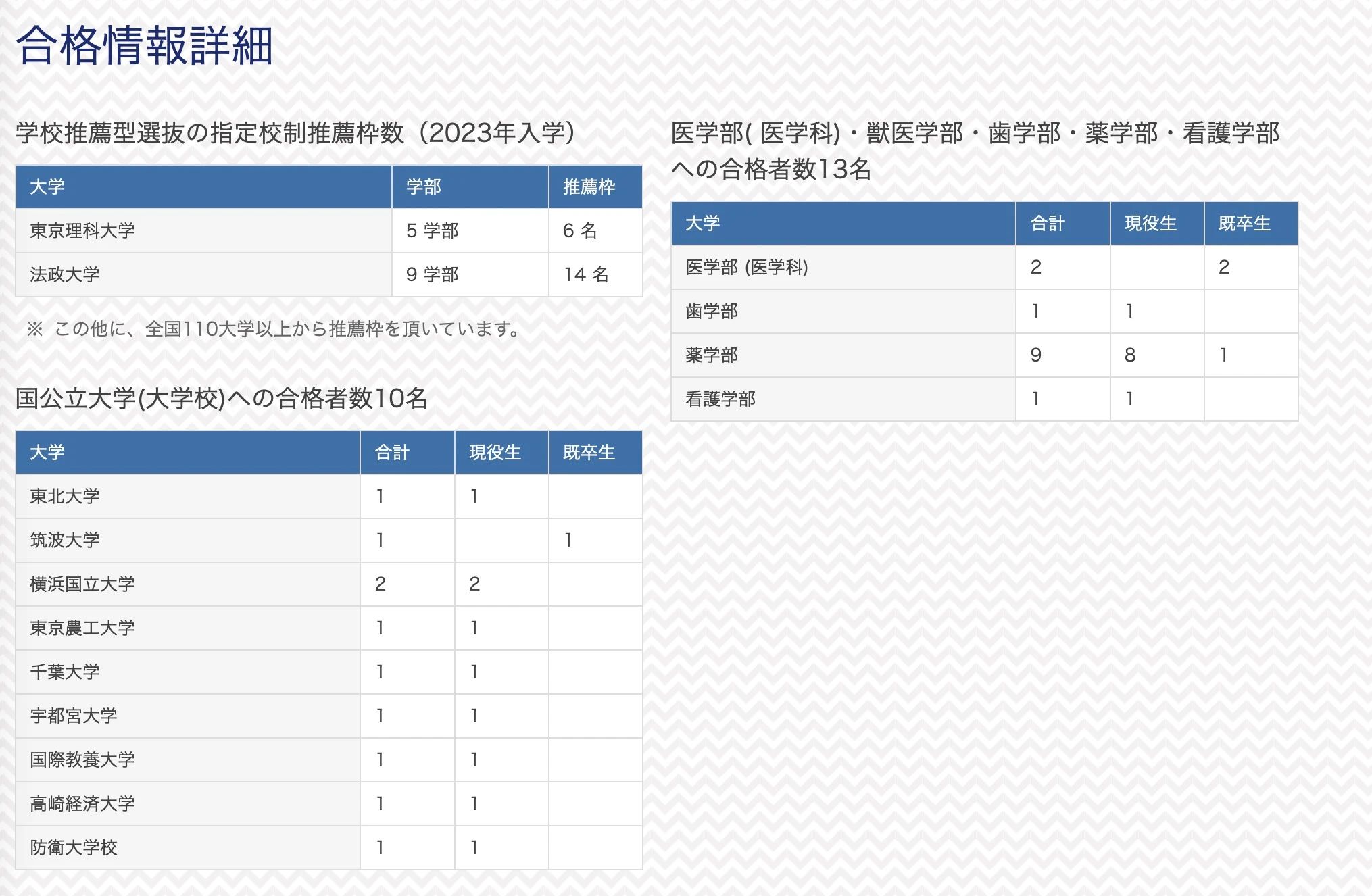The width and height of the screenshot is (1372, 896).
Task: Select the 千葉大学 row name
Action: 65,672
